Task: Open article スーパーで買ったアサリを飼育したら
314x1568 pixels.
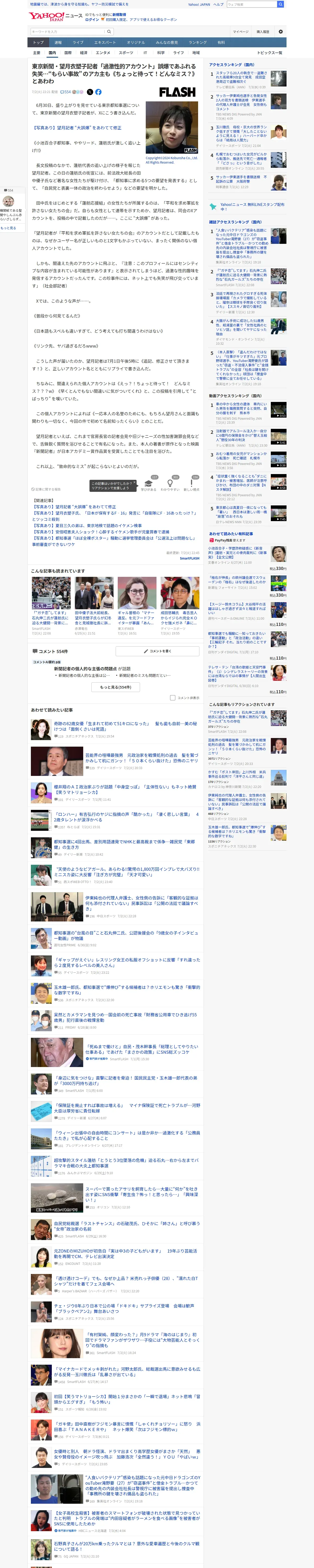Action: coord(142,1194)
